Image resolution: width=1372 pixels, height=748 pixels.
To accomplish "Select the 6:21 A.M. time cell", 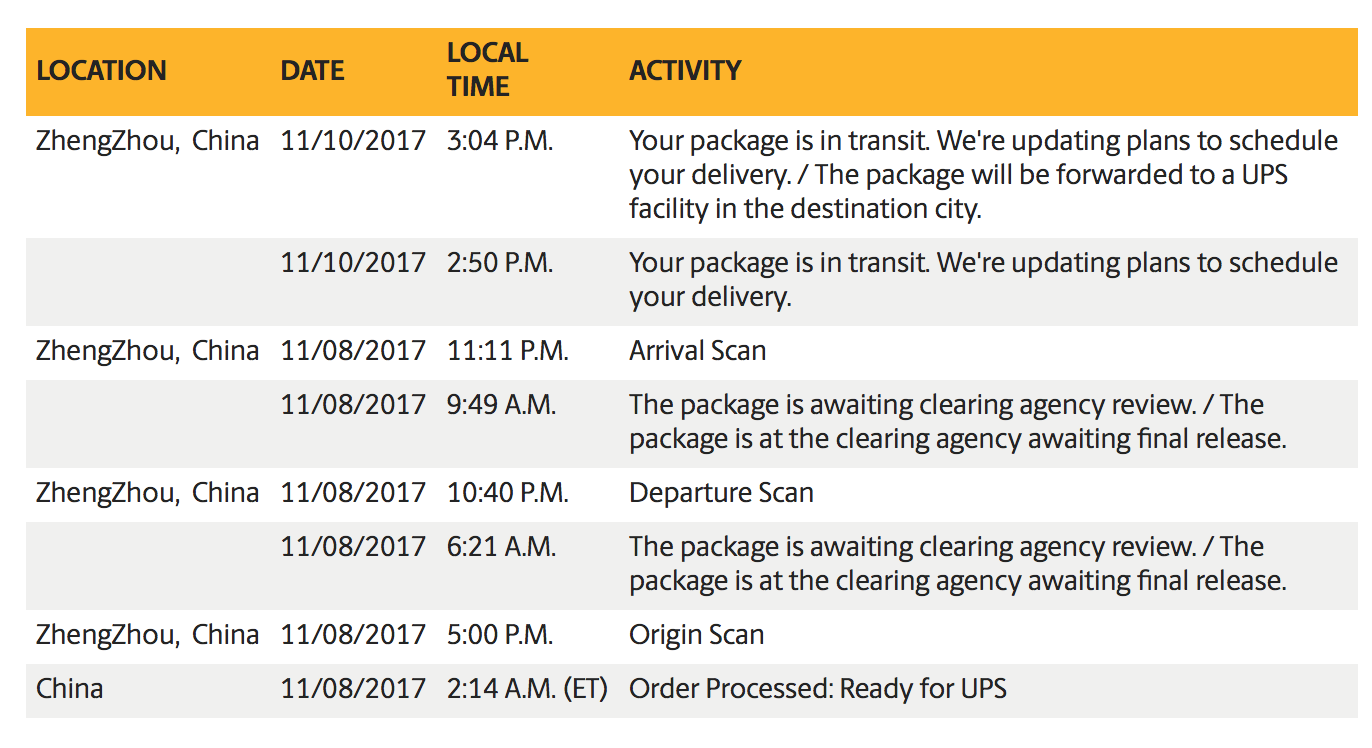I will click(x=502, y=547).
